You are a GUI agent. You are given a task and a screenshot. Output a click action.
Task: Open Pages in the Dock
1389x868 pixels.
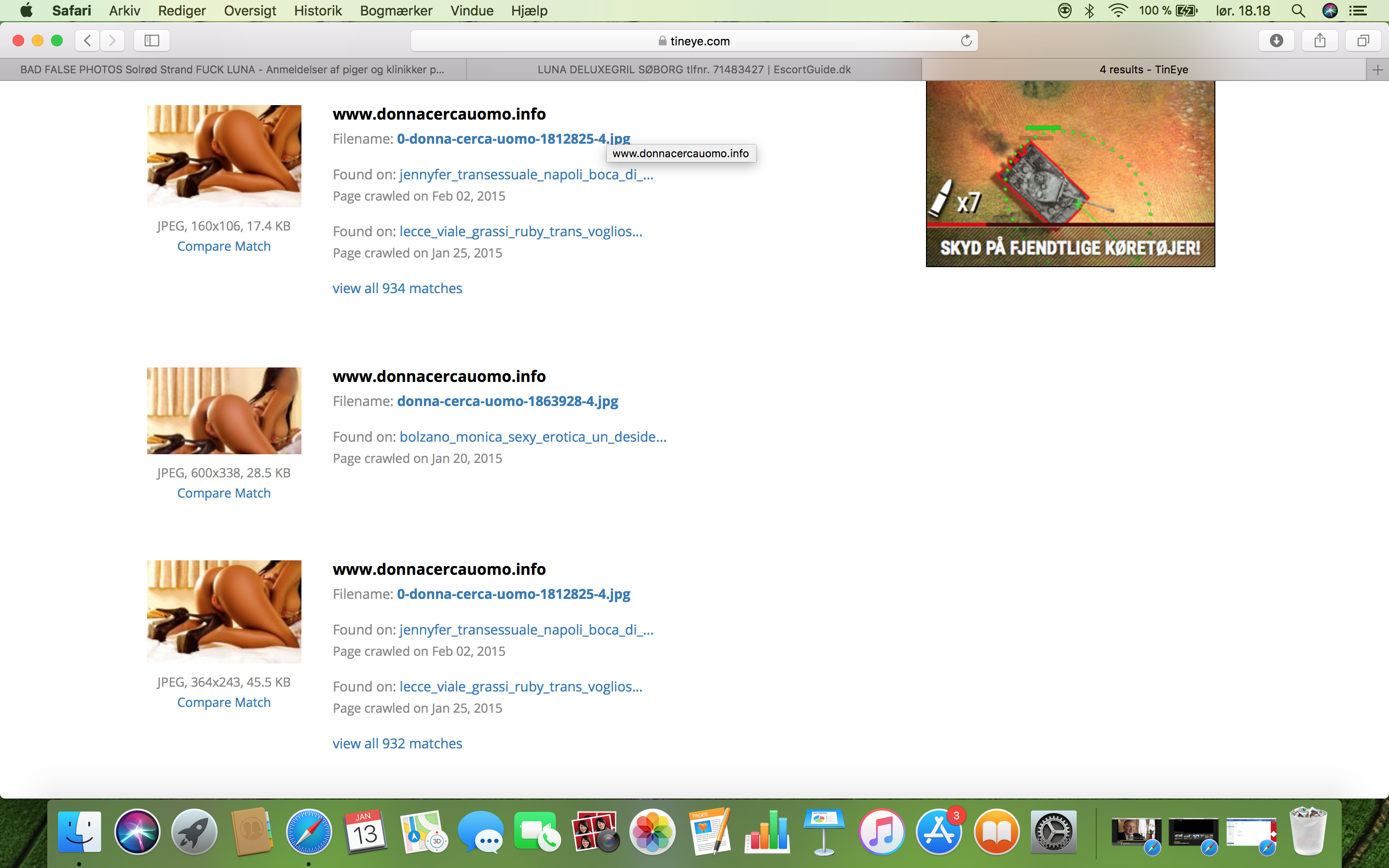pyautogui.click(x=709, y=831)
